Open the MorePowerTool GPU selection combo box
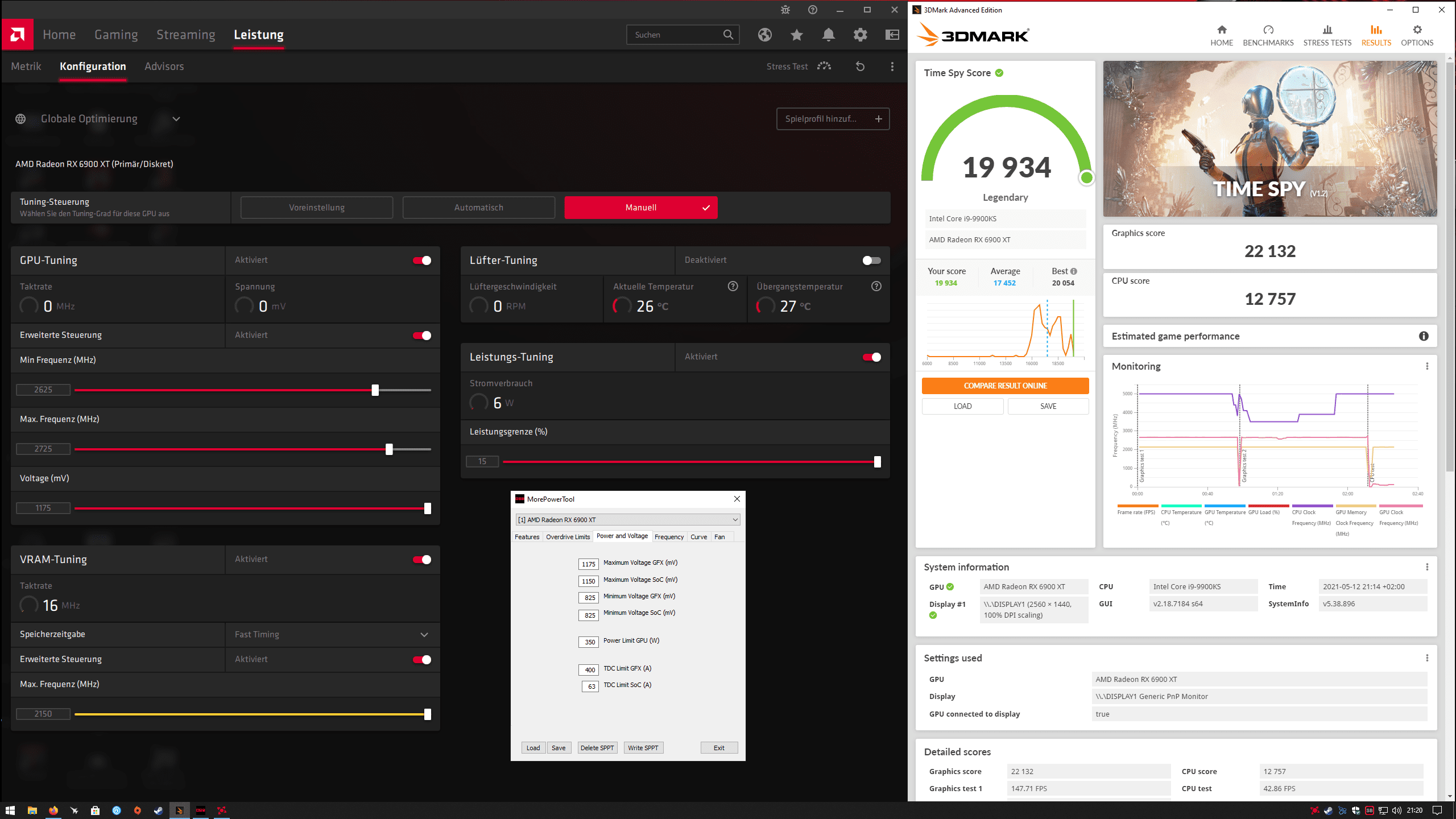 point(628,520)
